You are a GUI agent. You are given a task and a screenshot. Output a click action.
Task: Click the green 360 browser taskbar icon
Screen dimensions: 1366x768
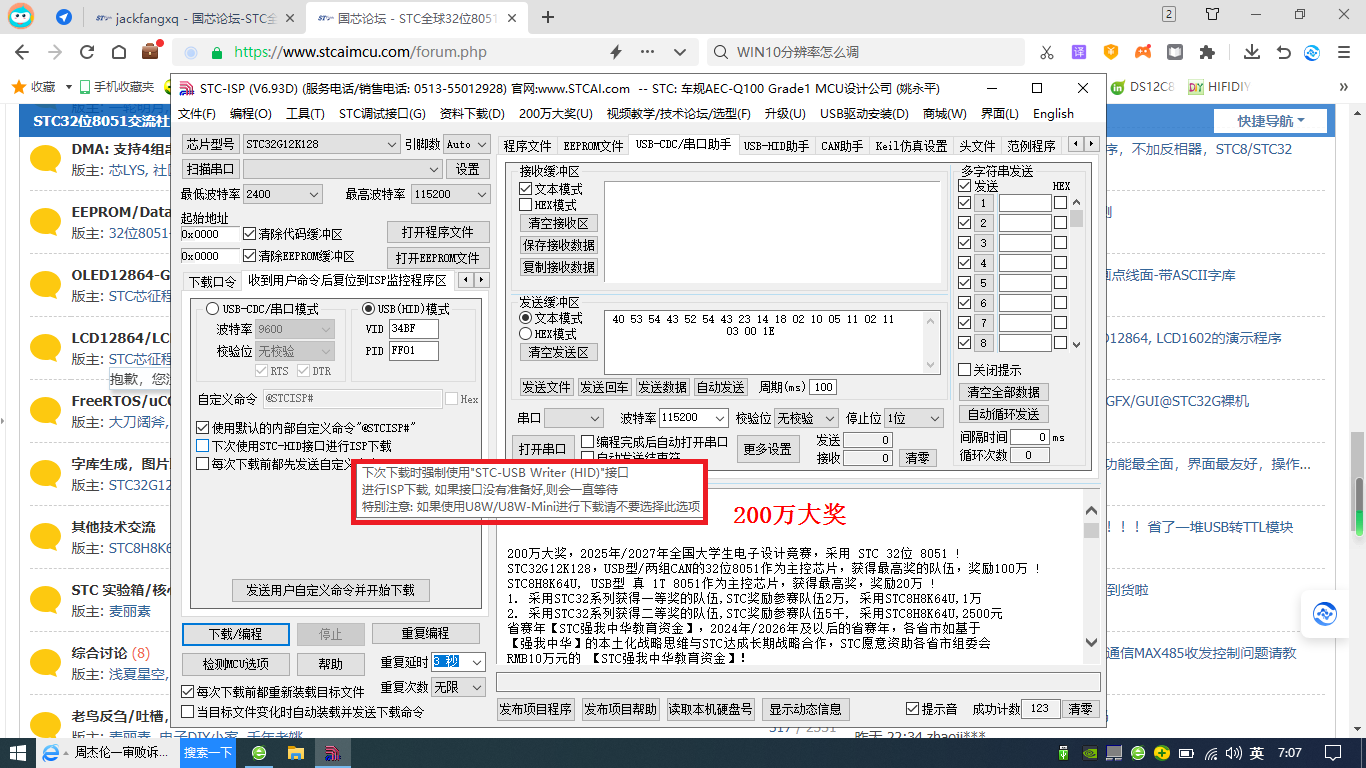tap(259, 752)
